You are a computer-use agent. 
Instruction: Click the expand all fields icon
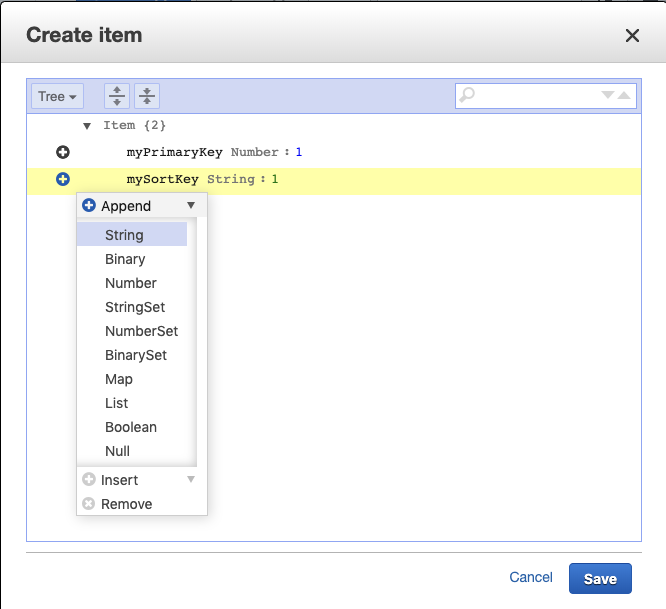117,96
